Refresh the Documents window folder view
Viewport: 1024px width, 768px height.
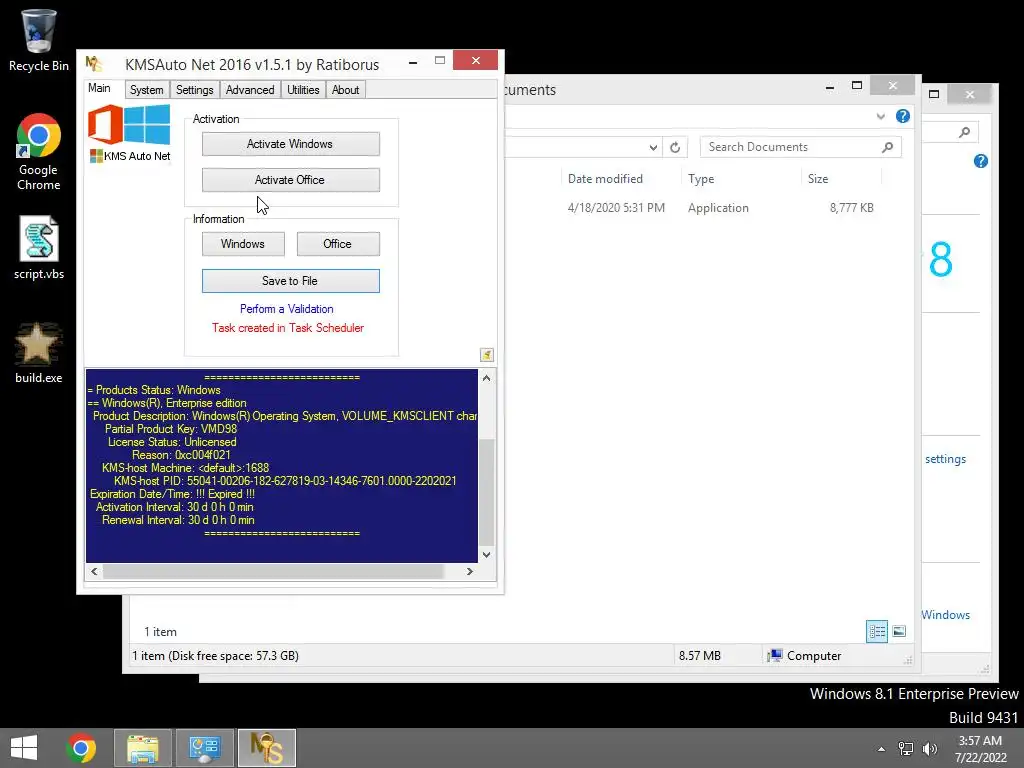tap(675, 148)
